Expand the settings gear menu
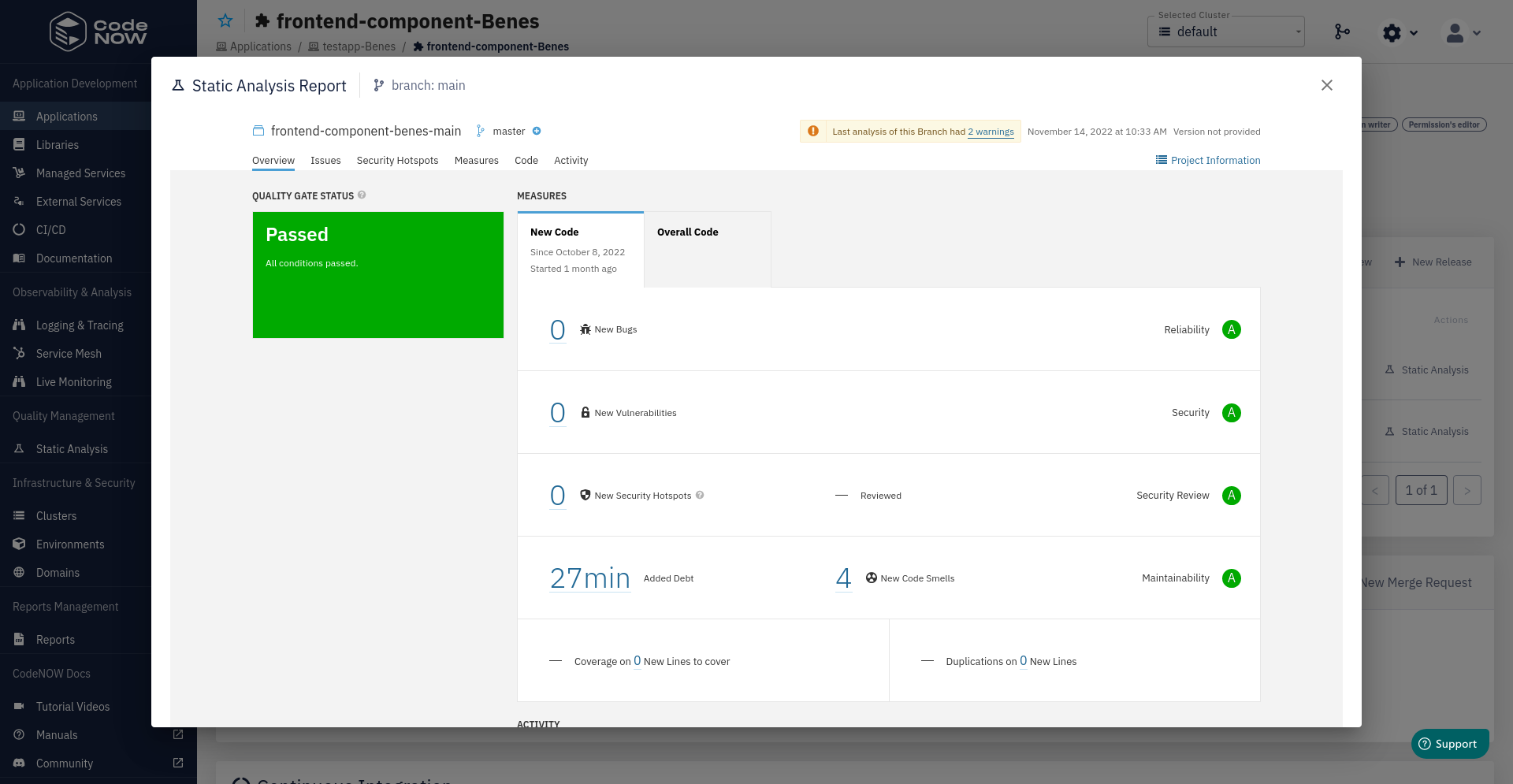The width and height of the screenshot is (1513, 784). click(1400, 32)
